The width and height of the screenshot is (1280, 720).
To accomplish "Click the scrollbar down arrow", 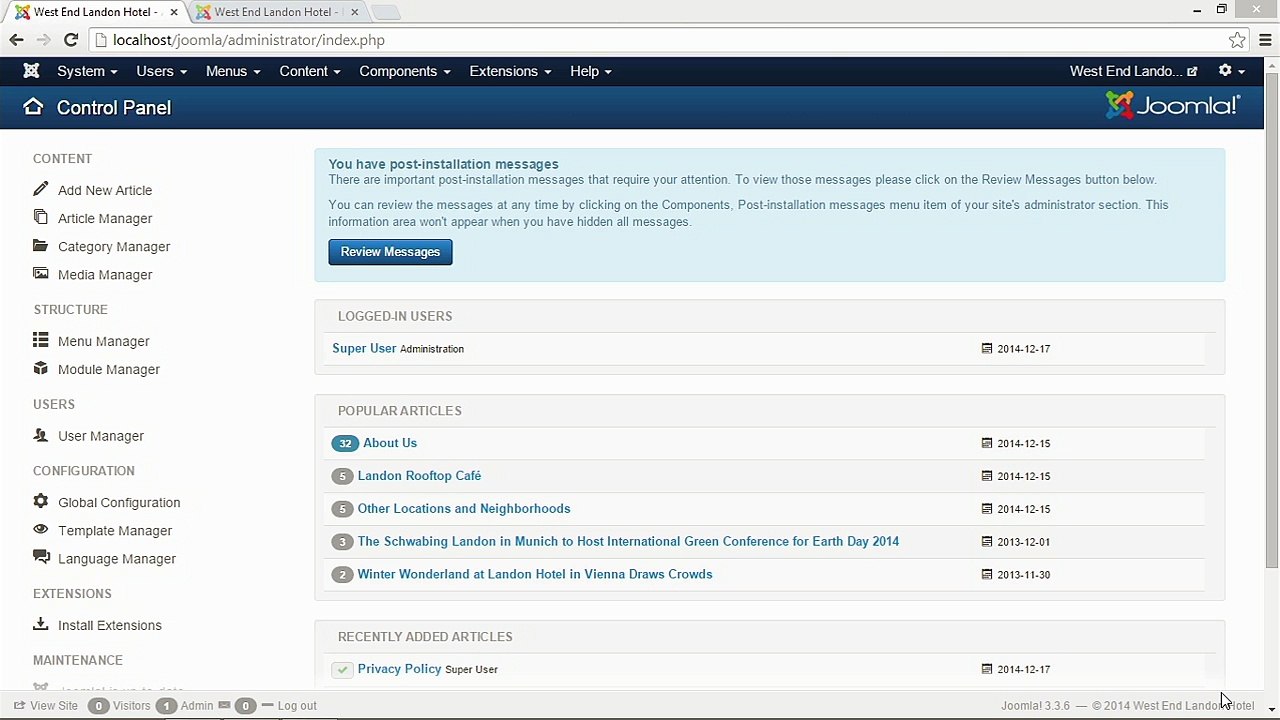I will pos(1272,712).
